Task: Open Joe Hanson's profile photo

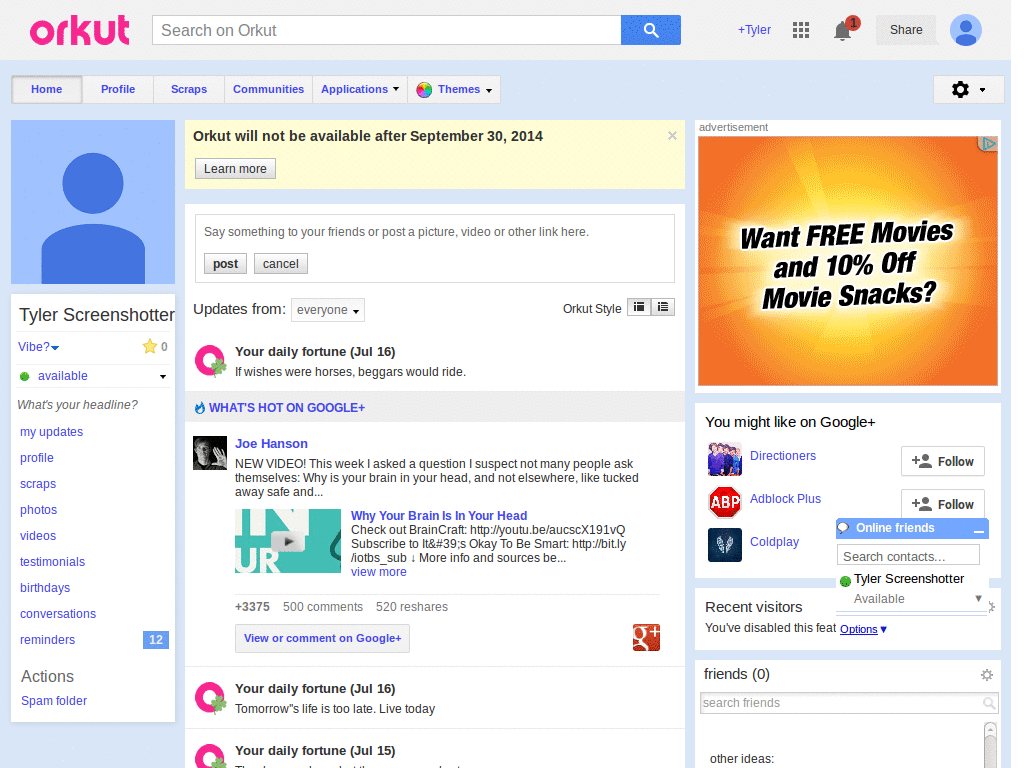Action: [210, 453]
